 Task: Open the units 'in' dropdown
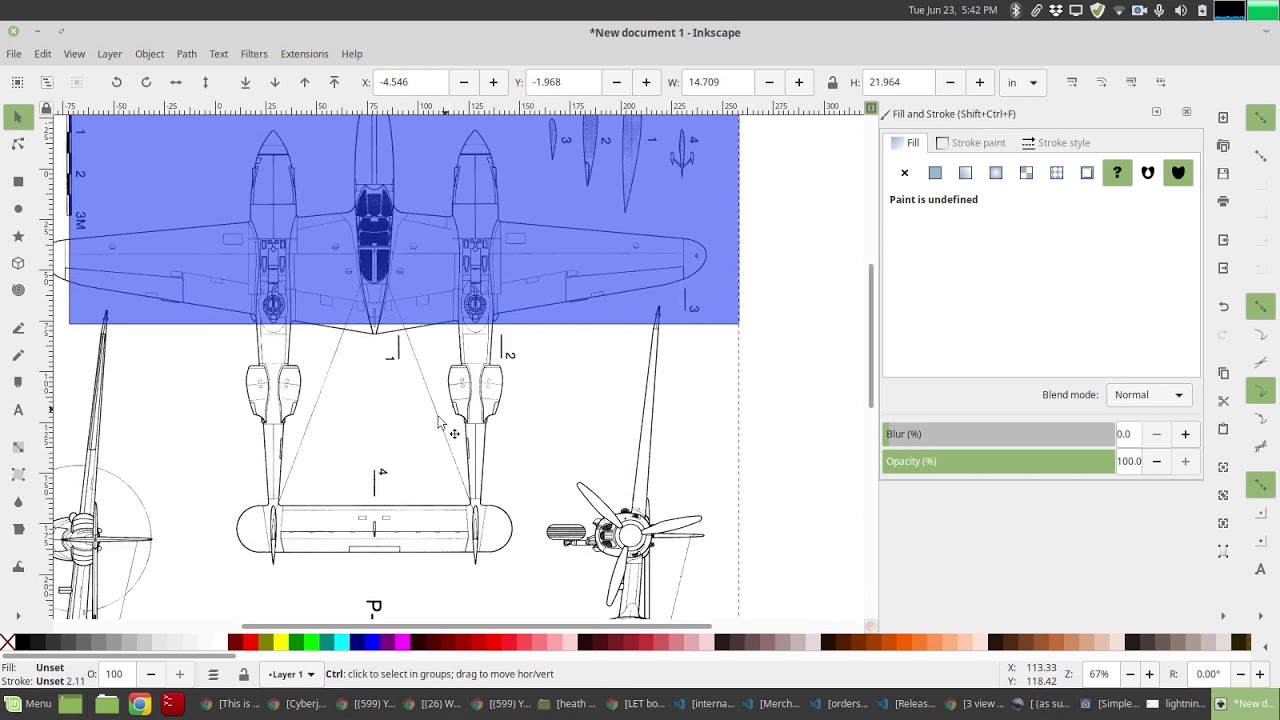click(1023, 82)
